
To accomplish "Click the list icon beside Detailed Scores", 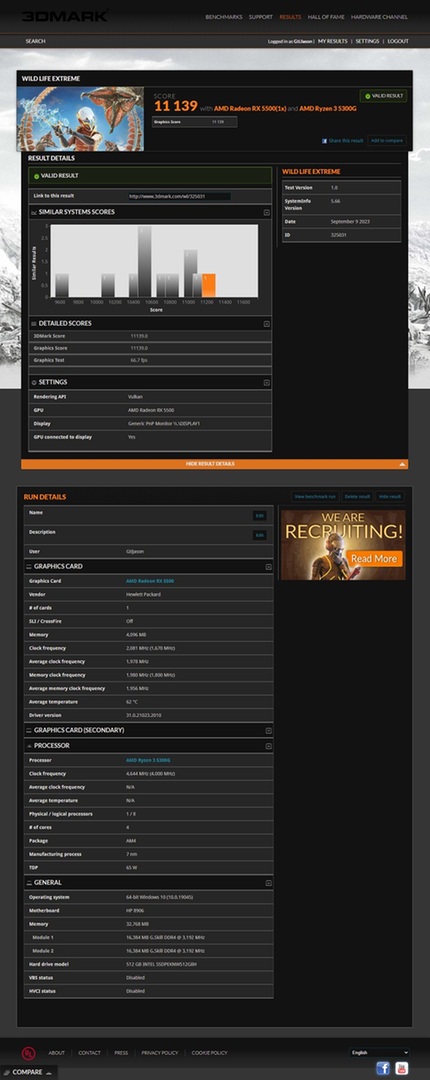I will [x=34, y=323].
